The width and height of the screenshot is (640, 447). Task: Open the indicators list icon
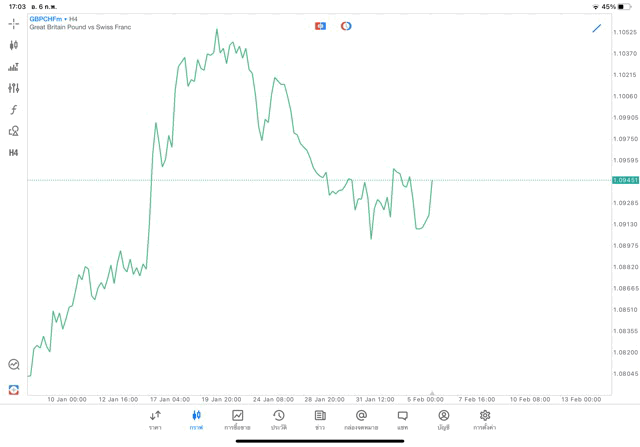pos(14,67)
